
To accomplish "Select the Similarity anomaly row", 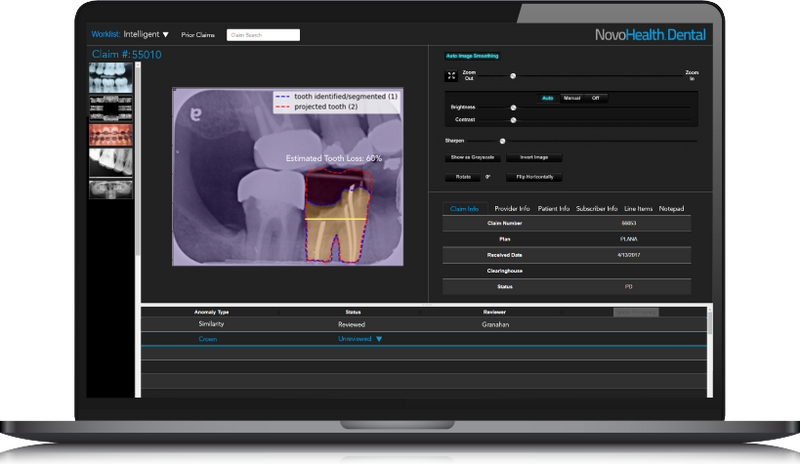I will click(423, 324).
